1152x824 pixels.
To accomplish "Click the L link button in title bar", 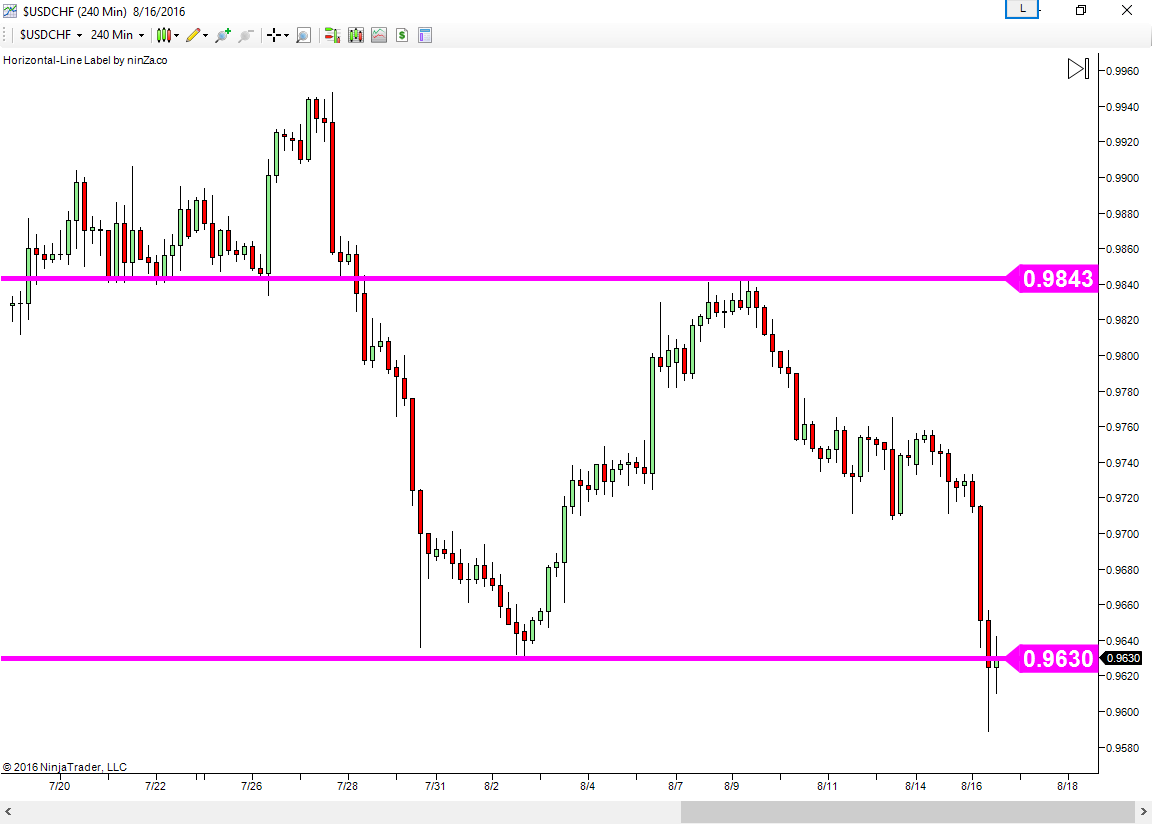I will [1022, 9].
